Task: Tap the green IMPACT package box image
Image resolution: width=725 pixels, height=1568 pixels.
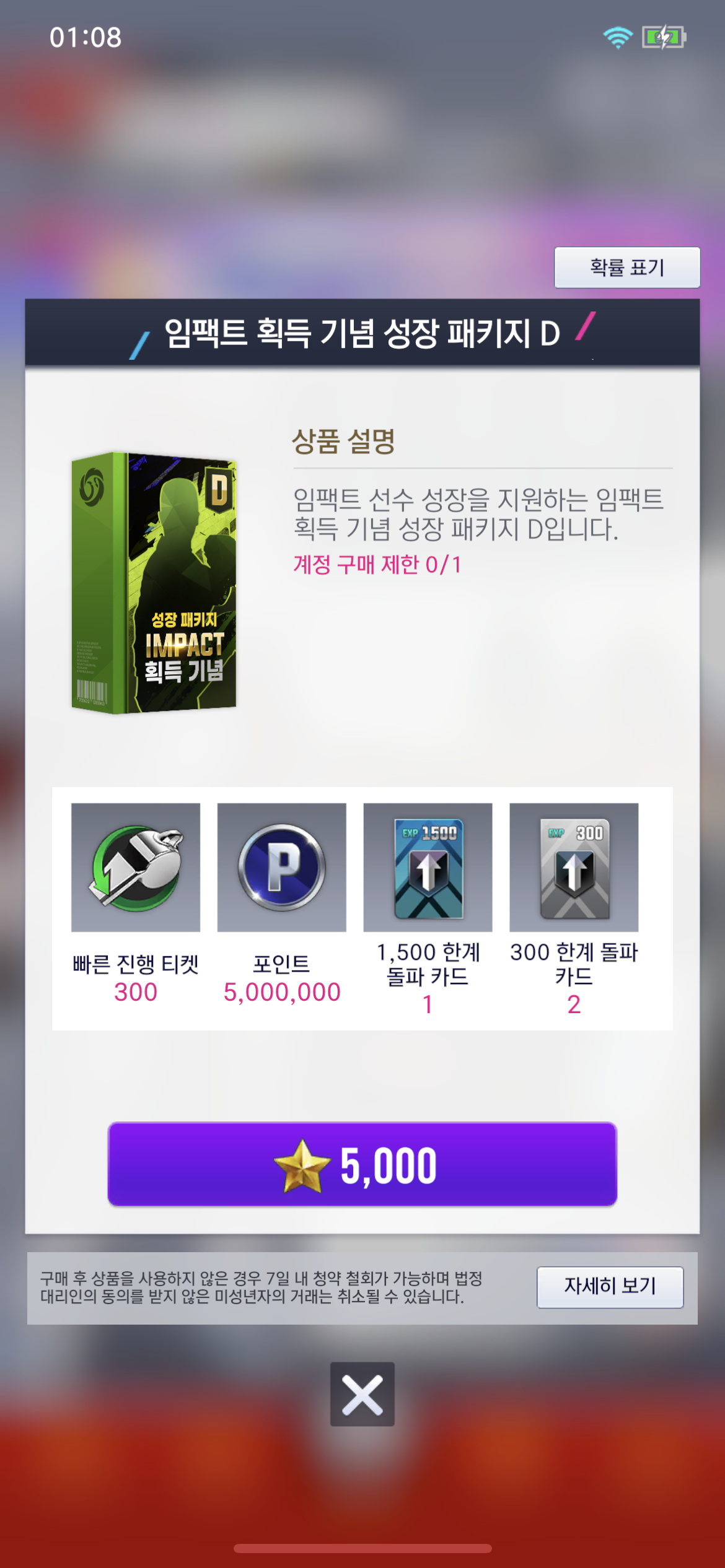Action: (154, 583)
